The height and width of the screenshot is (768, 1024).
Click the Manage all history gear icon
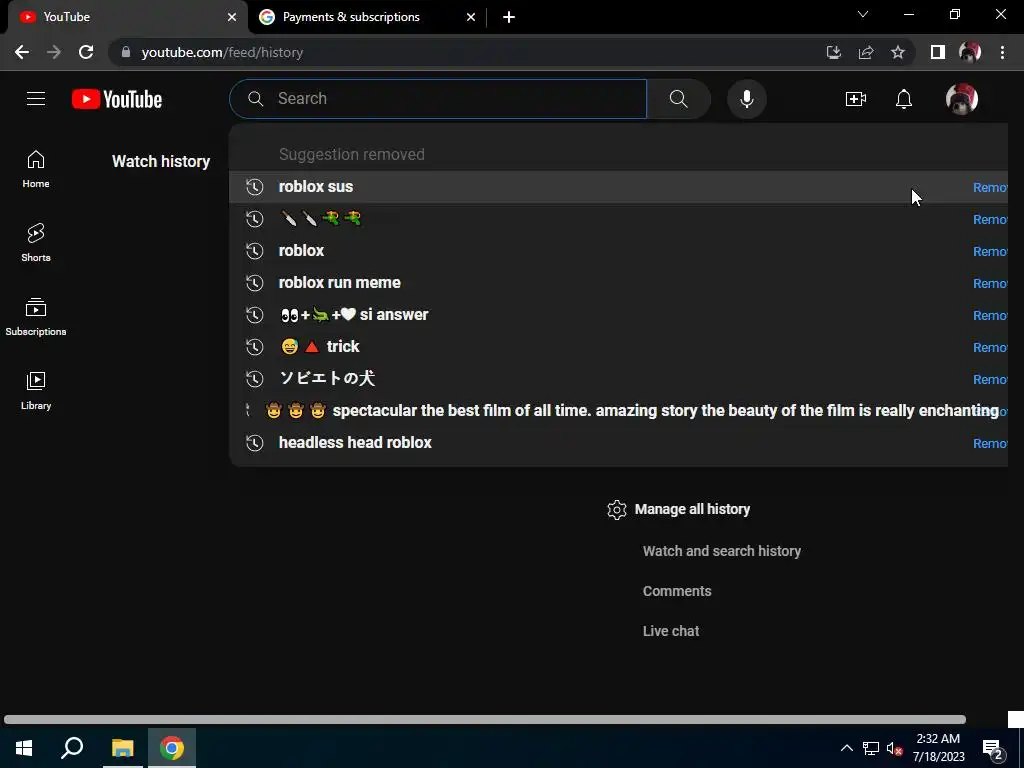point(616,509)
